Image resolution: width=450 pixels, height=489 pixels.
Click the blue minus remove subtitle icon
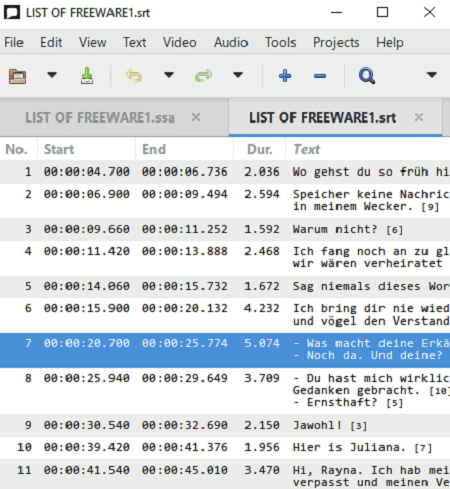coord(320,76)
